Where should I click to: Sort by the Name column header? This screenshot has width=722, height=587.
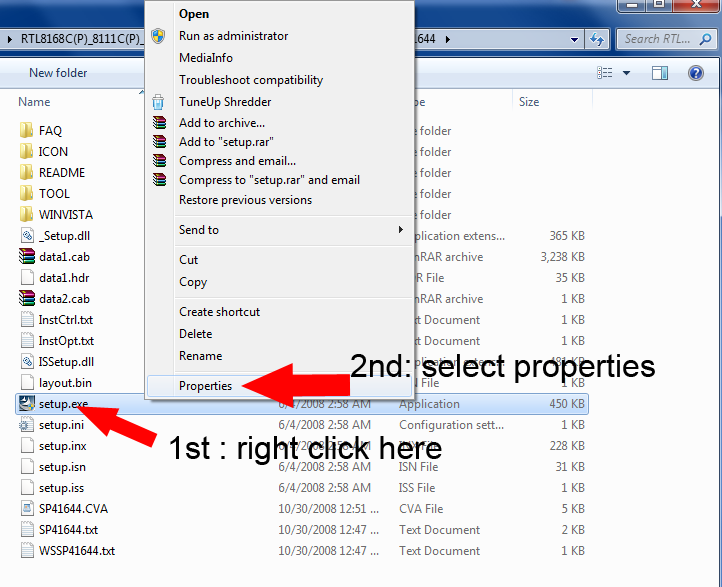pos(34,102)
